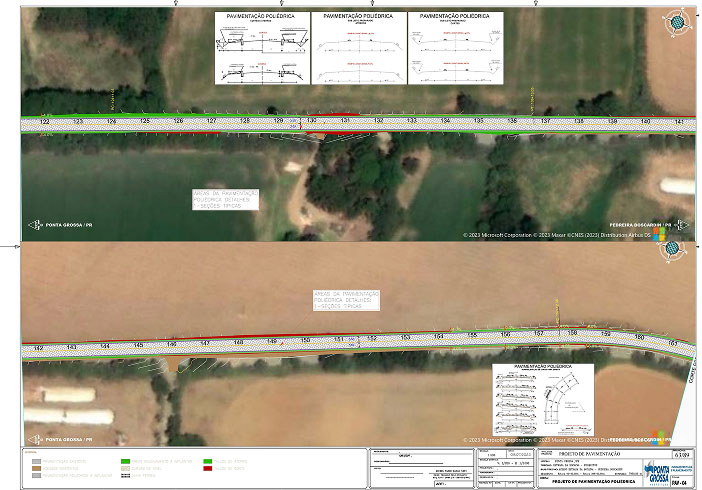
Task: Click station marker 130 on upper road
Action: coord(311,121)
